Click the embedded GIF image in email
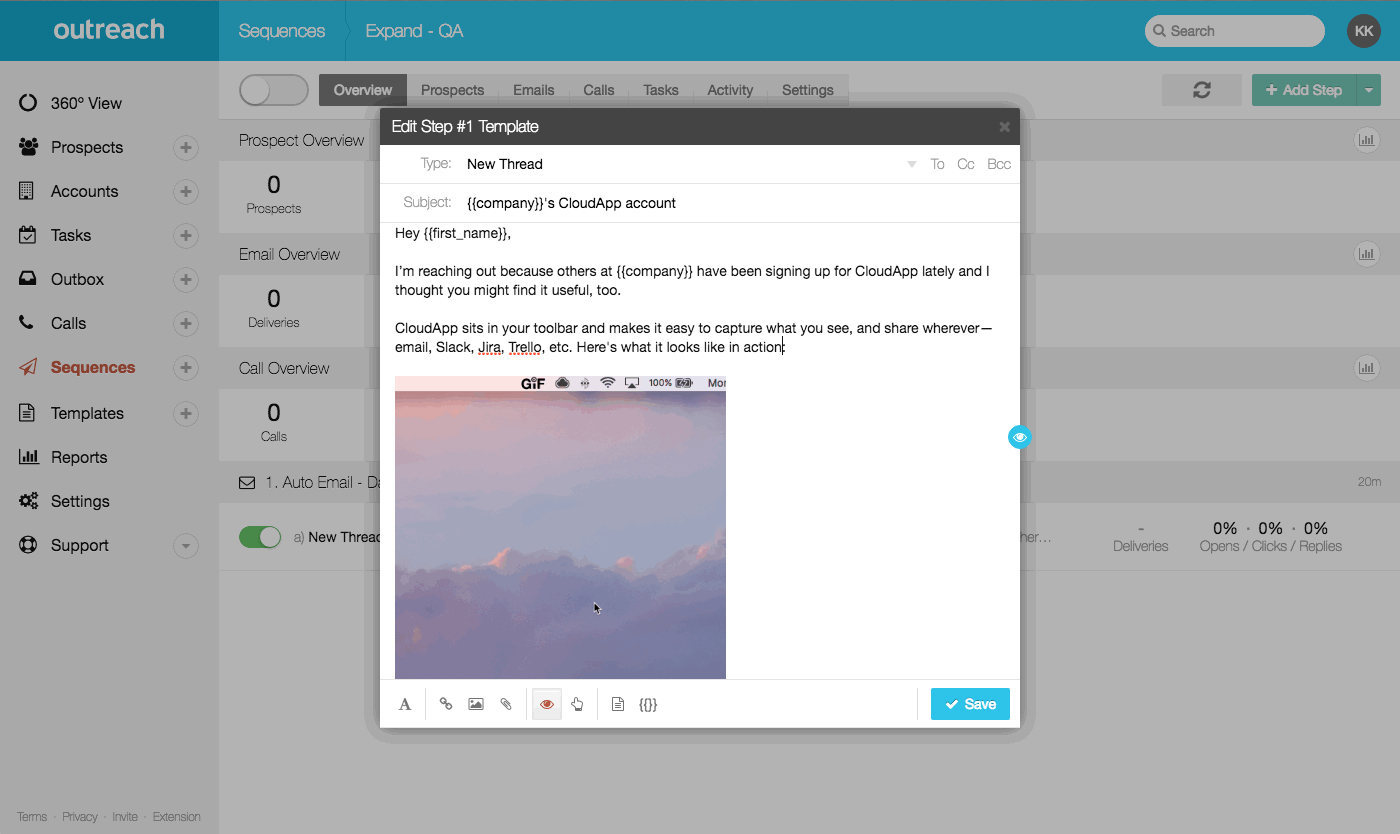The image size is (1400, 834). tap(560, 528)
